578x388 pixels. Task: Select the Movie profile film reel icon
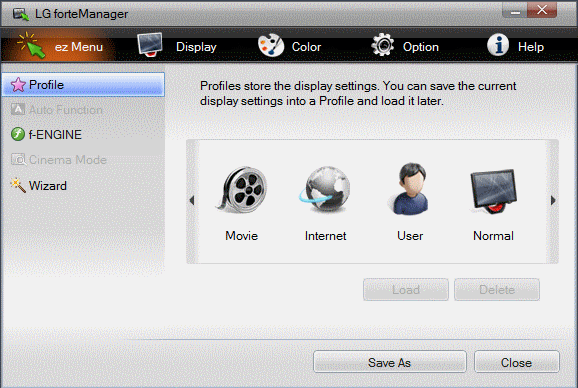242,190
